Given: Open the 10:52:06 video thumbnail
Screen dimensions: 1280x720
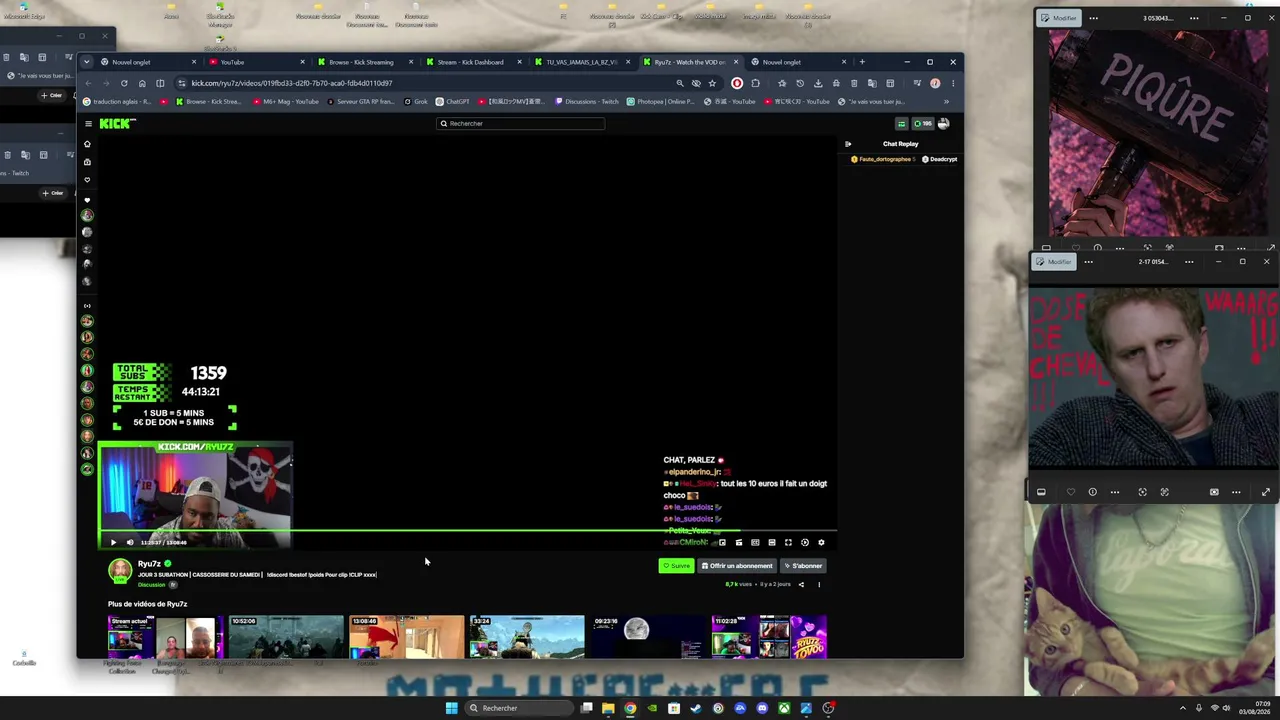Looking at the screenshot, I should [286, 637].
